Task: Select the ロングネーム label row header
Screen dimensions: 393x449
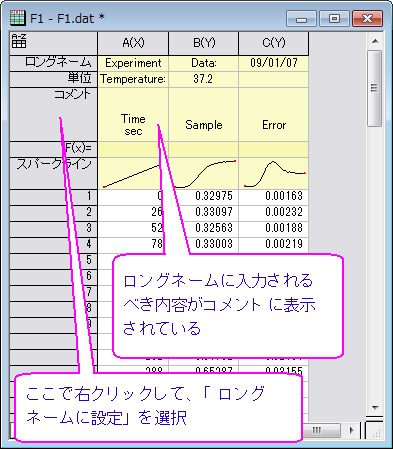Action: pos(54,63)
